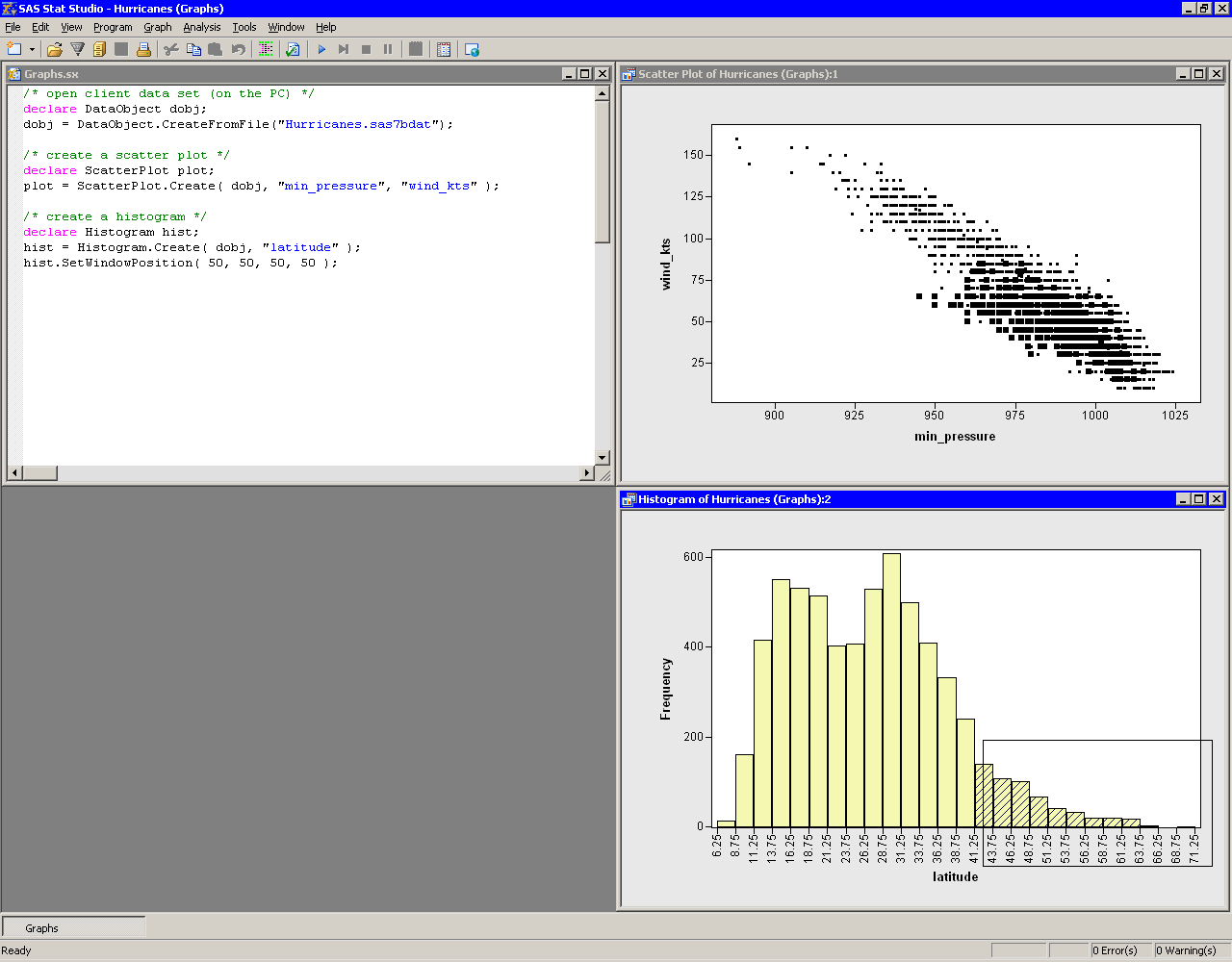Minimize the Histogram of Hurricanes window

click(x=1183, y=499)
